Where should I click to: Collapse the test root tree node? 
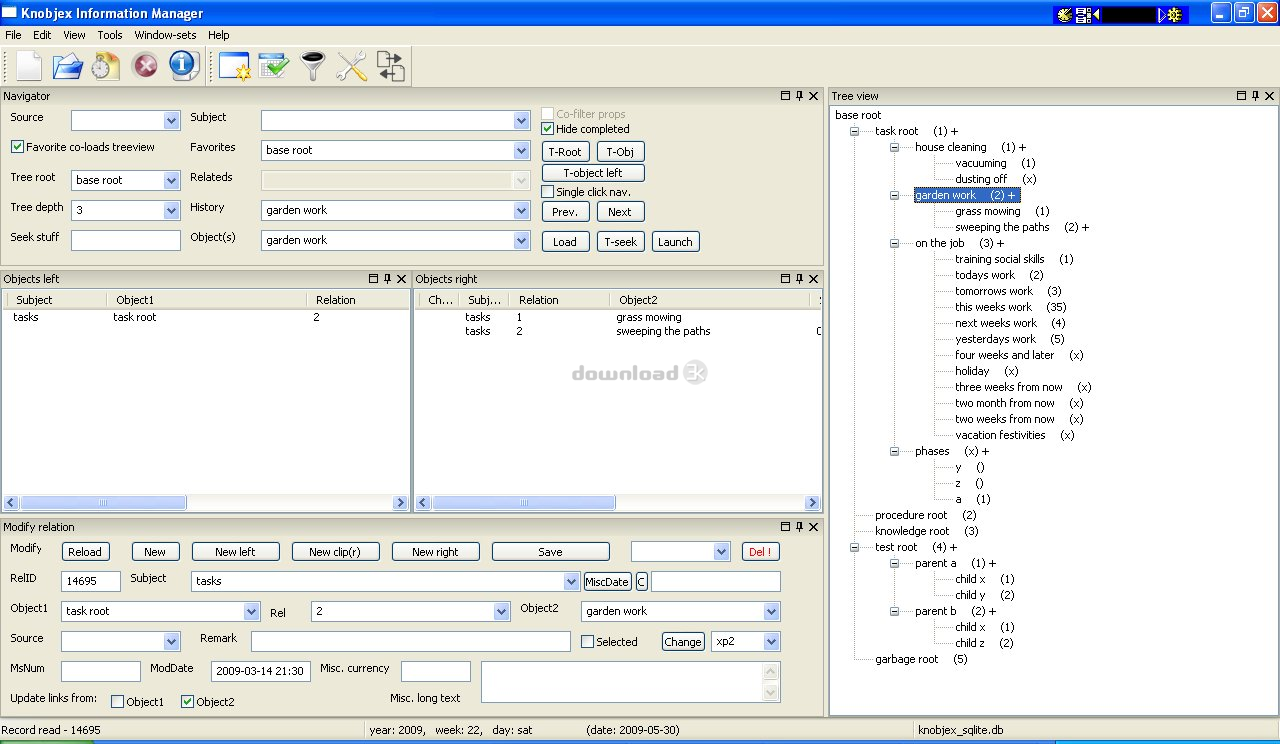coord(855,547)
